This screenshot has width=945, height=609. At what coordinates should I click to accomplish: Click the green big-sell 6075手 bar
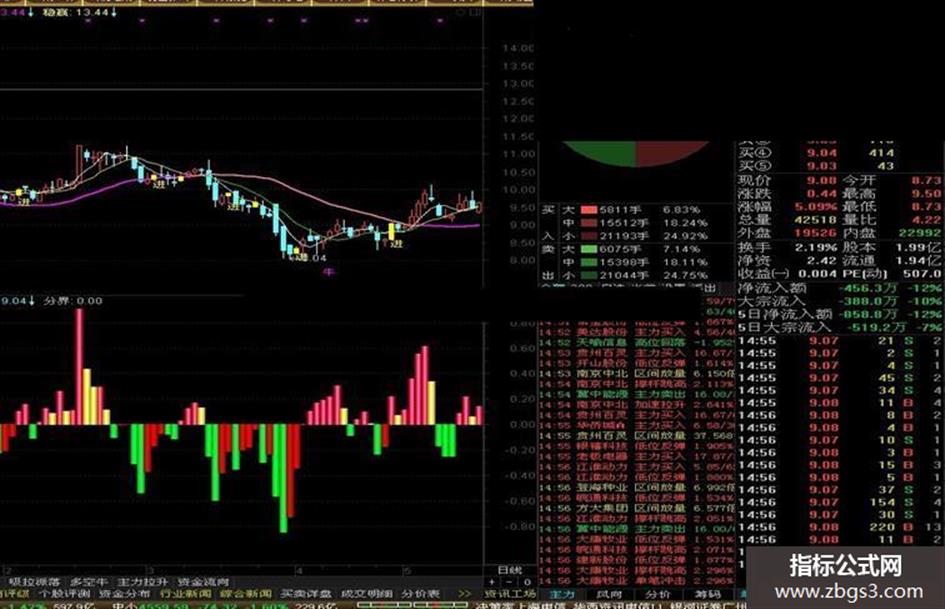click(x=589, y=249)
